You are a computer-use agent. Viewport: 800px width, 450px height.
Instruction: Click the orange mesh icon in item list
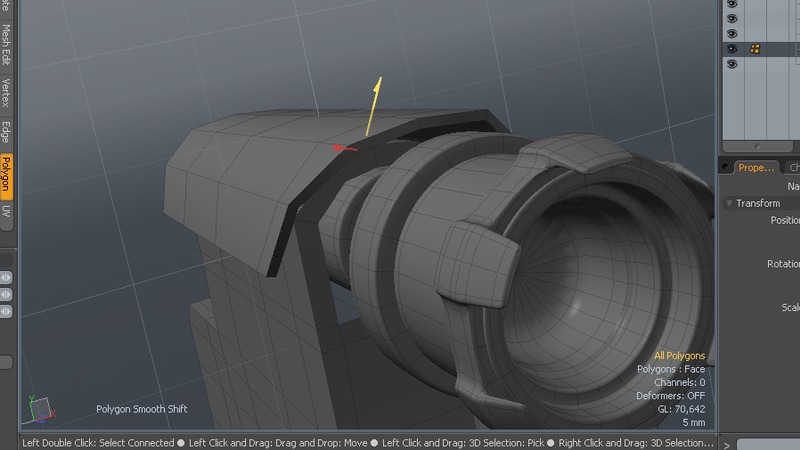point(755,49)
